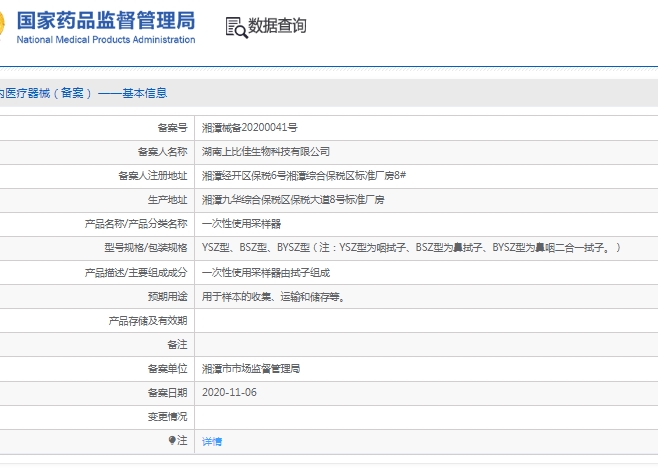Screen dimensions: 658x470
Task: Click the 产品名称/产品分类名称 label
Action: [136, 224]
